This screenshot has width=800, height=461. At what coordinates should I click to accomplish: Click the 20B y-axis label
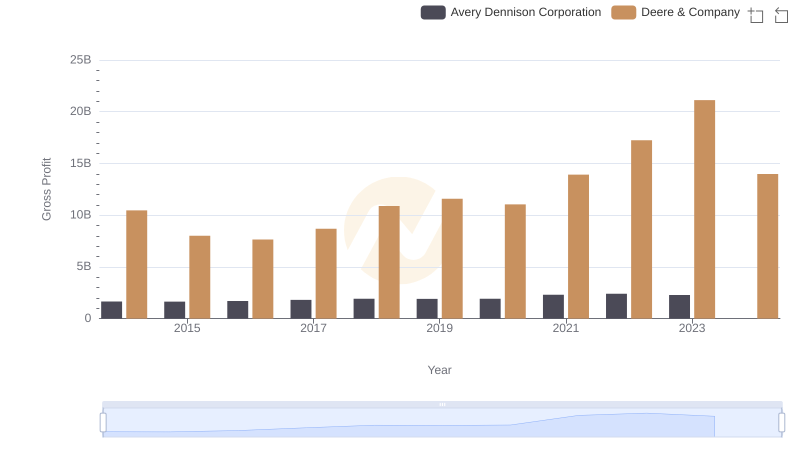pos(81,111)
